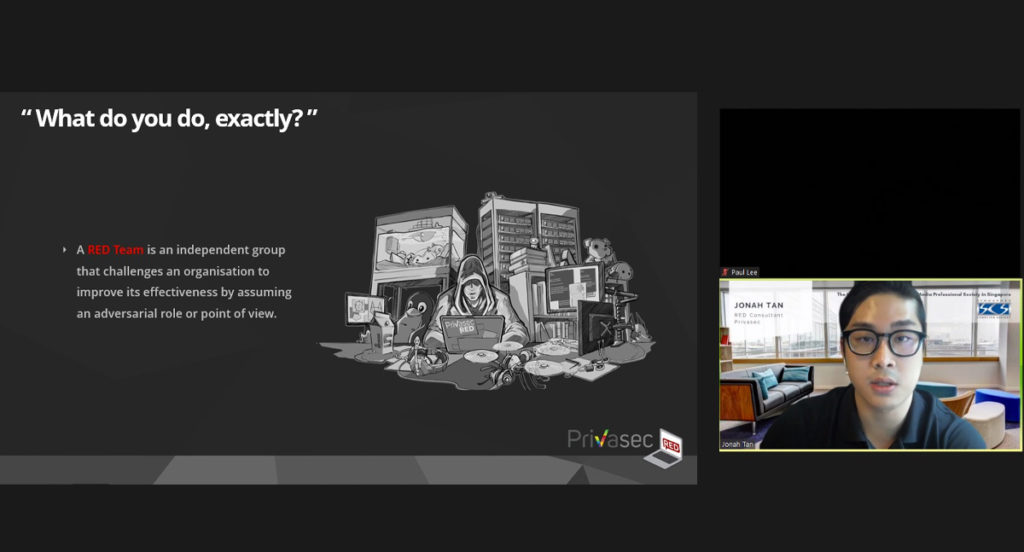This screenshot has height=552, width=1024.
Task: Click the red "RED Team" text on slide
Action: point(116,250)
